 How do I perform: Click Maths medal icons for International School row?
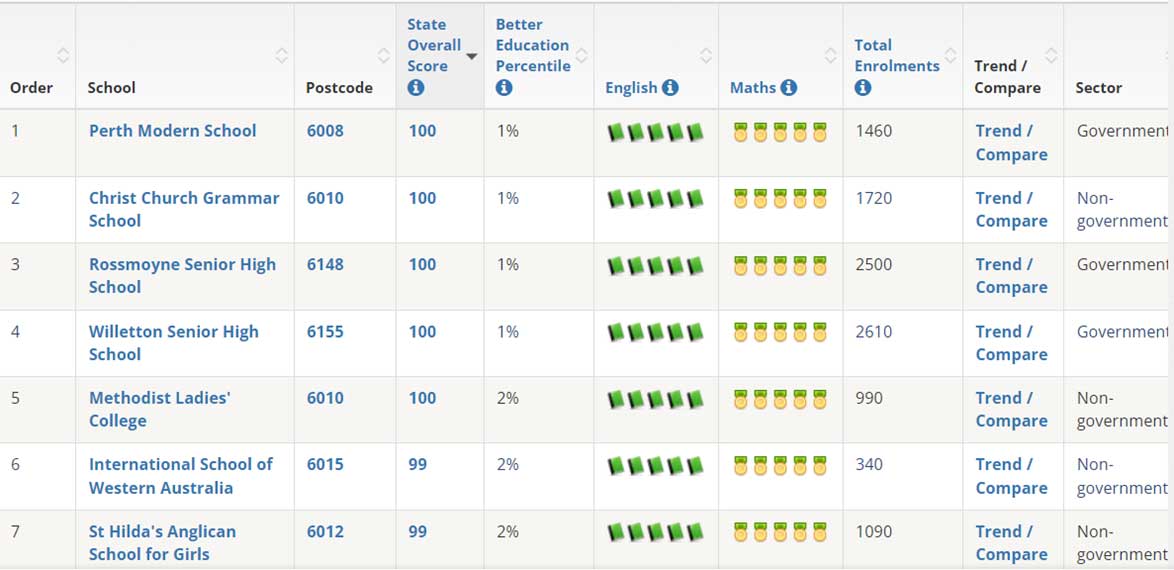(780, 465)
